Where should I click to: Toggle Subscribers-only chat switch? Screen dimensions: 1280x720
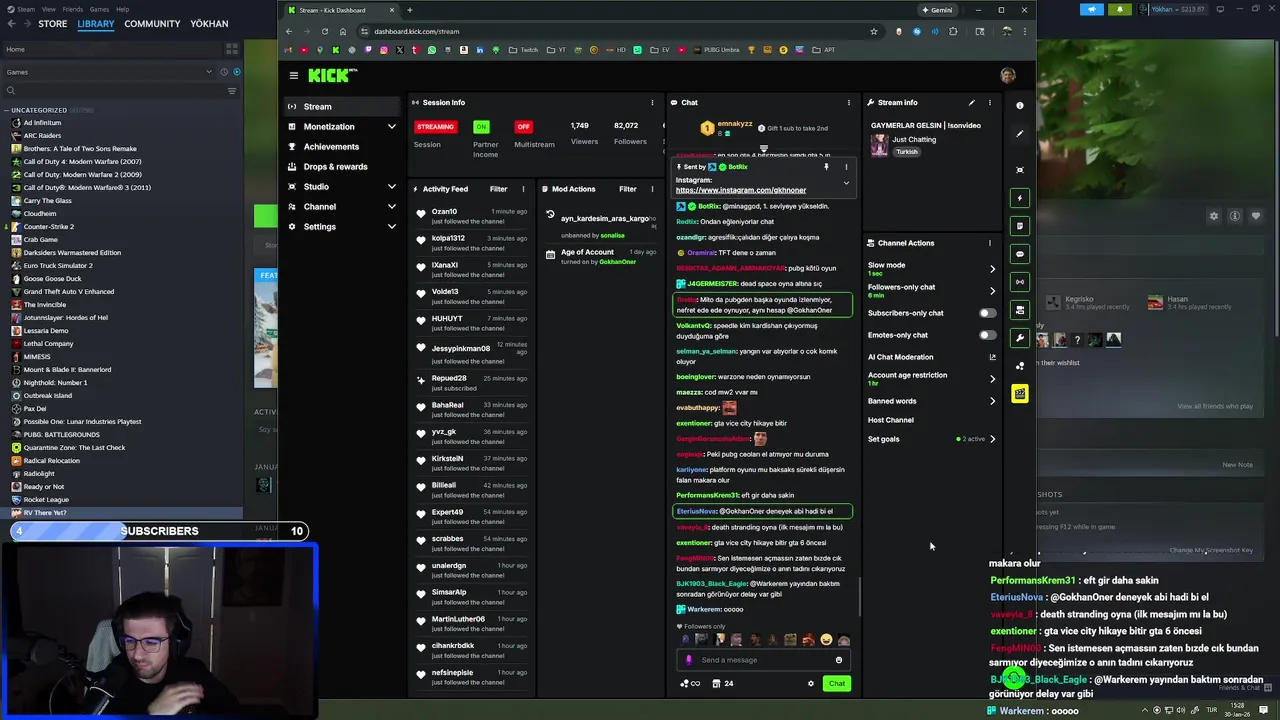[987, 313]
